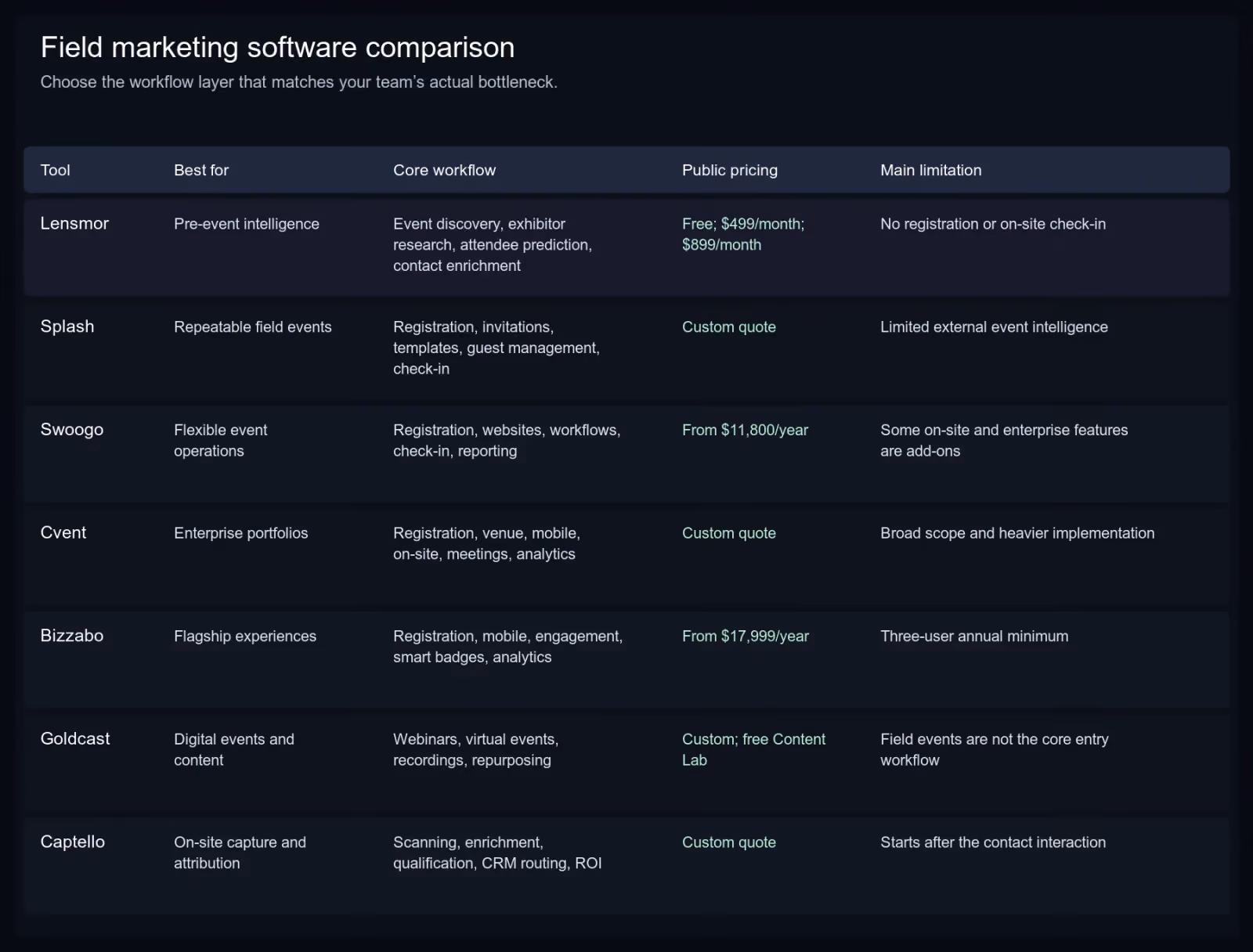Click 'Custom; free Content Lab' pricing
Viewport: 1253px width, 952px height.
pyautogui.click(x=753, y=749)
